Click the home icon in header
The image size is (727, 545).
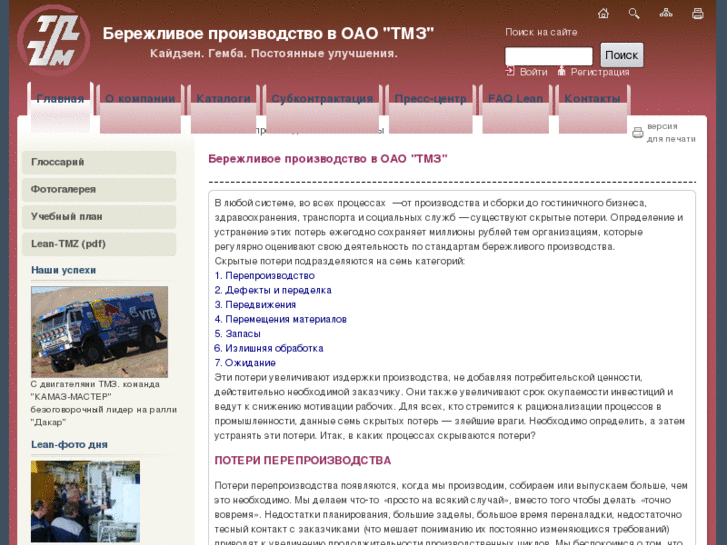pyautogui.click(x=603, y=13)
